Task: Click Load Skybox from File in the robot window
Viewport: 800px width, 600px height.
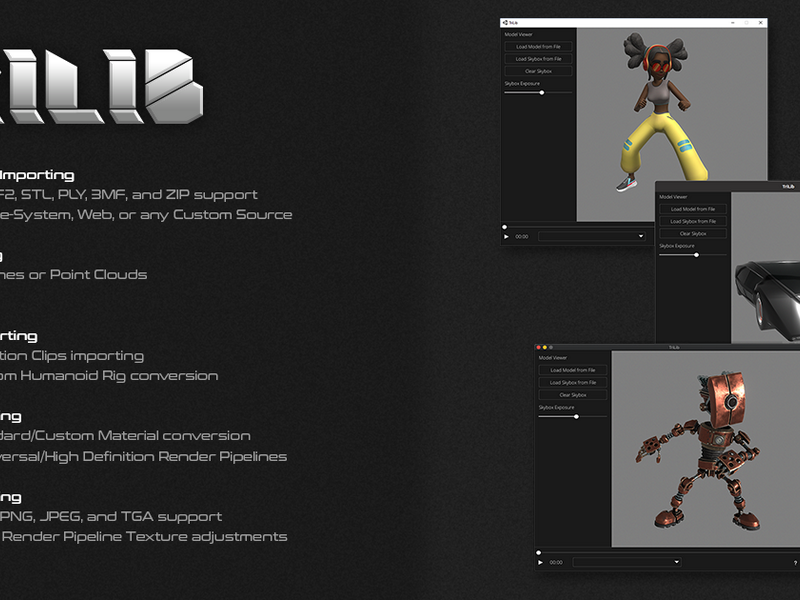Action: tap(573, 382)
